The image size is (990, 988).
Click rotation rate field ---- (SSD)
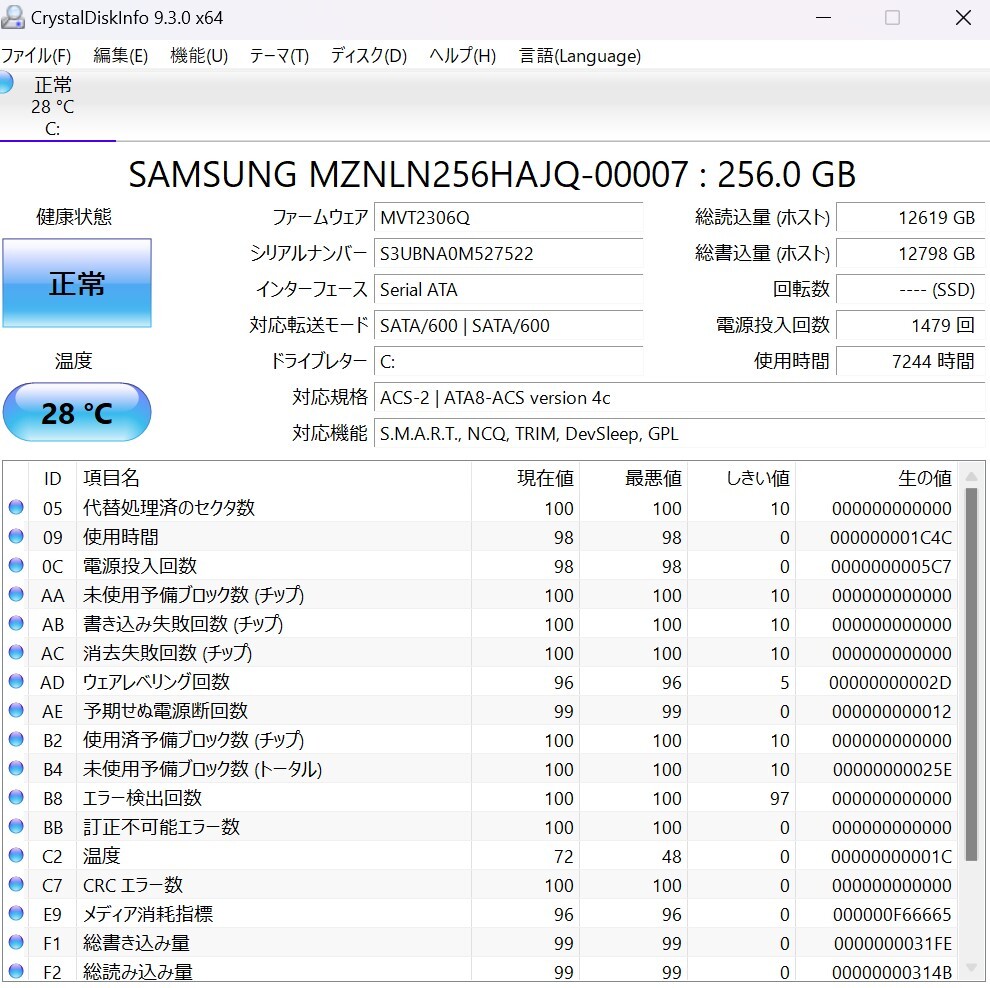click(910, 290)
